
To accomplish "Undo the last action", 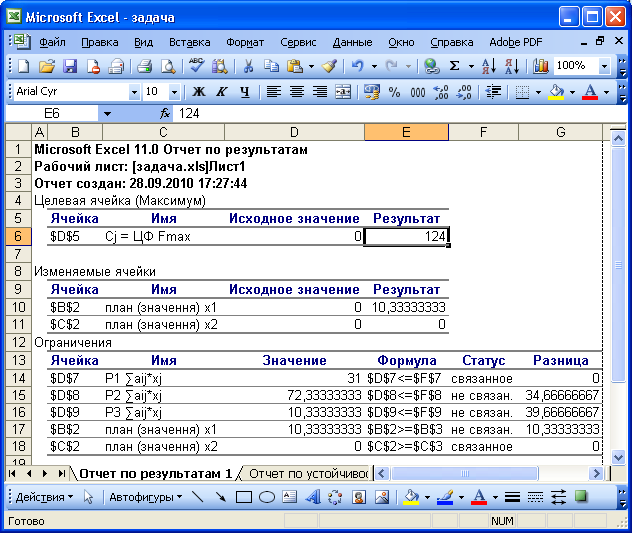I will (x=358, y=66).
